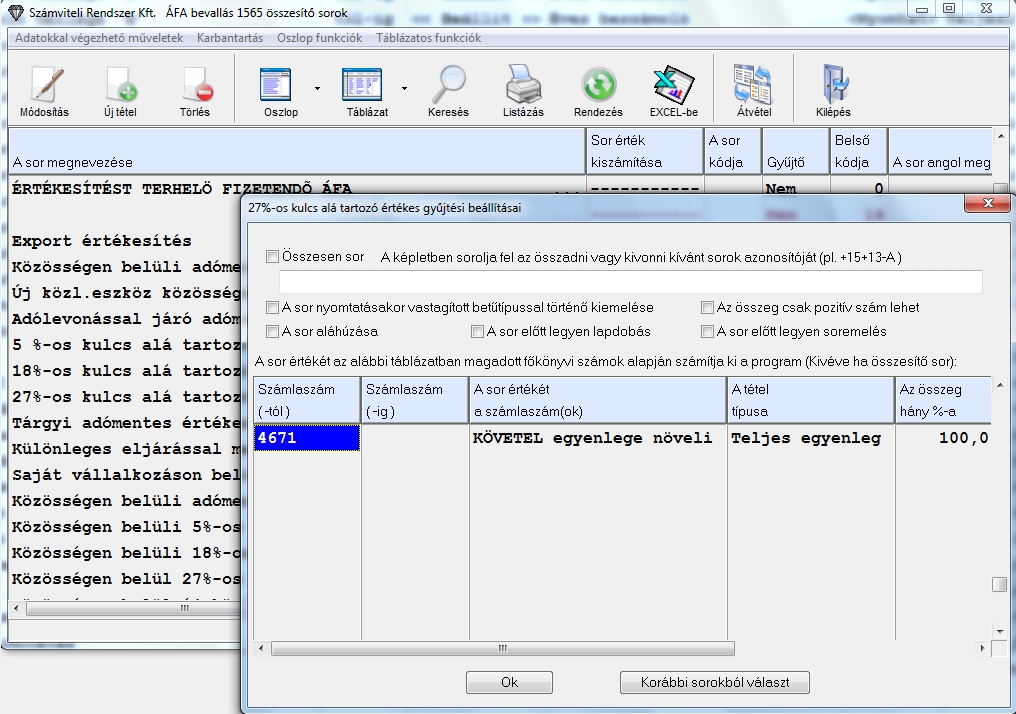Click the dialog's horizontal scrollbar thumb
The width and height of the screenshot is (1016, 714).
[x=502, y=648]
